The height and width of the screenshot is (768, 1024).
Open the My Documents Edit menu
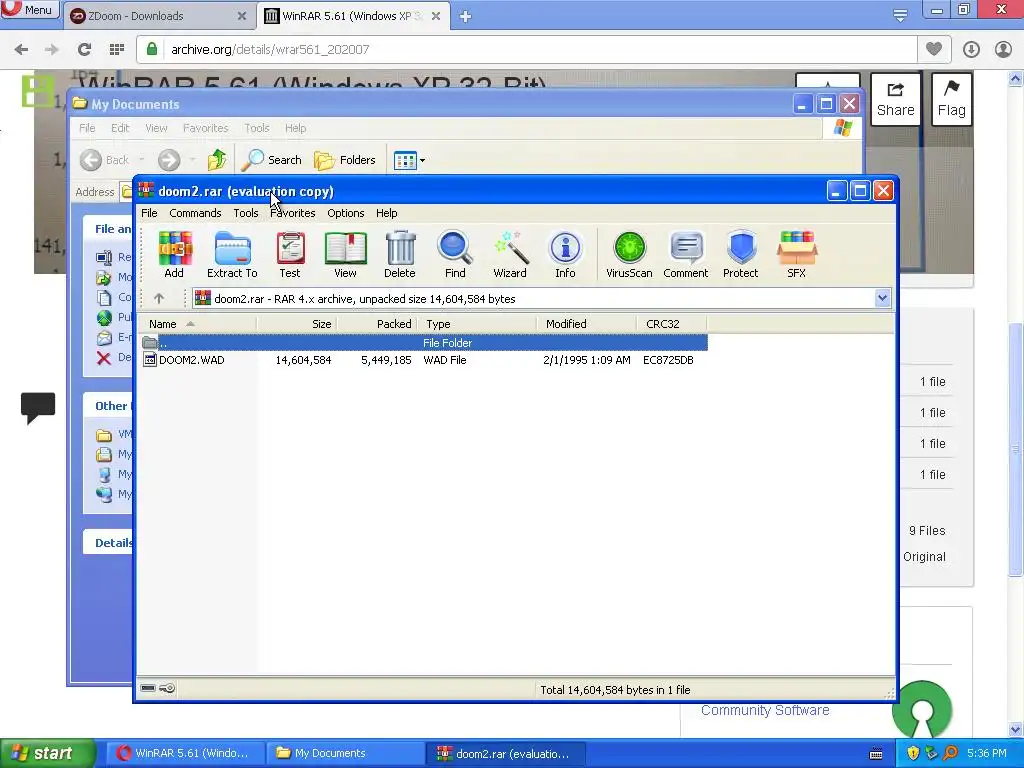click(120, 128)
